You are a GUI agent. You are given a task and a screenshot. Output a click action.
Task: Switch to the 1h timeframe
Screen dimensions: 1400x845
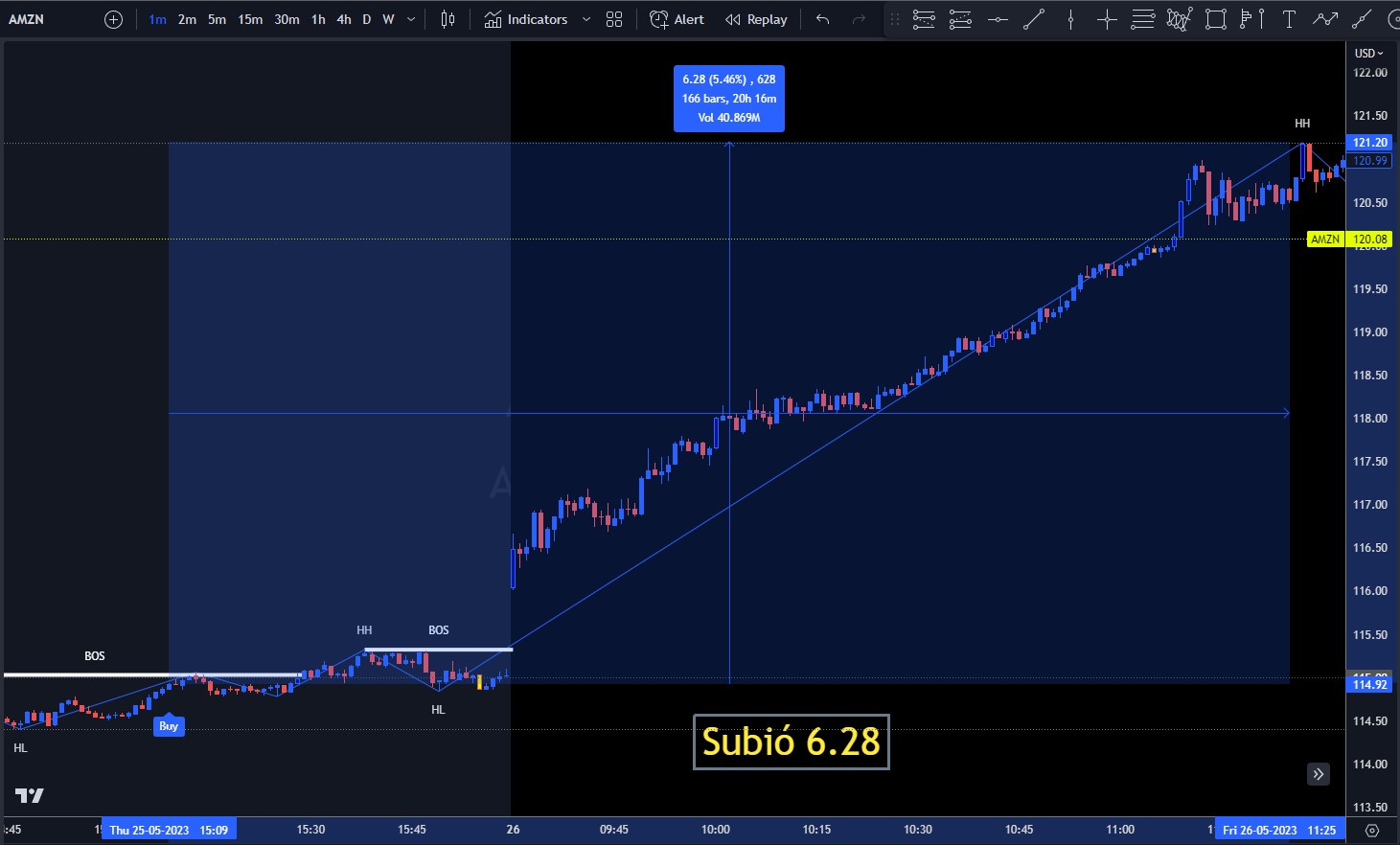[x=318, y=19]
